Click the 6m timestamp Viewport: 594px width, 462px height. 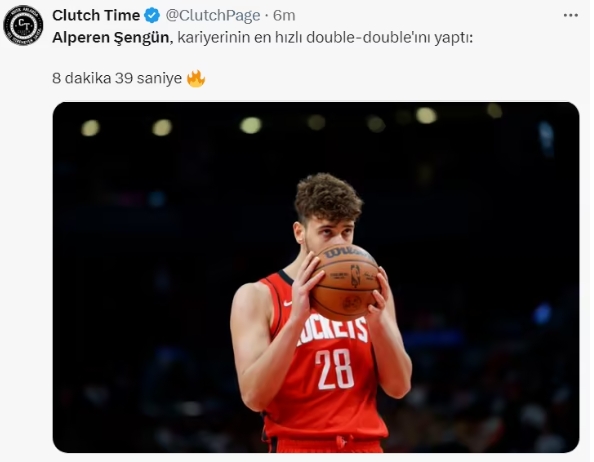tap(284, 16)
